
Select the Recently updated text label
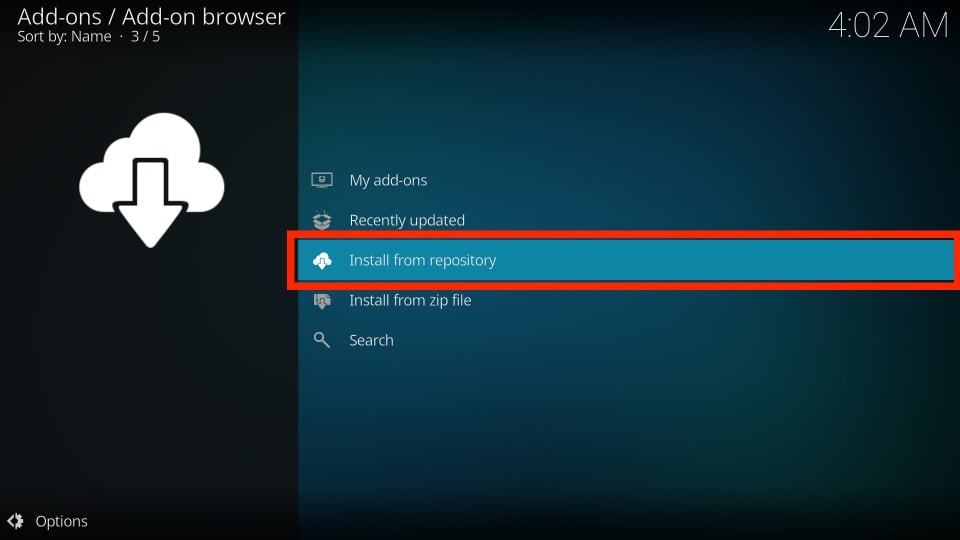[x=407, y=220]
